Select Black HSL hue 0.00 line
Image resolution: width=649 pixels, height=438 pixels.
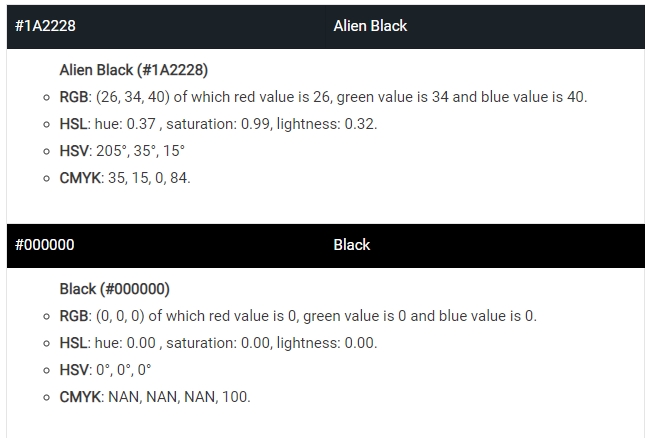click(x=219, y=343)
